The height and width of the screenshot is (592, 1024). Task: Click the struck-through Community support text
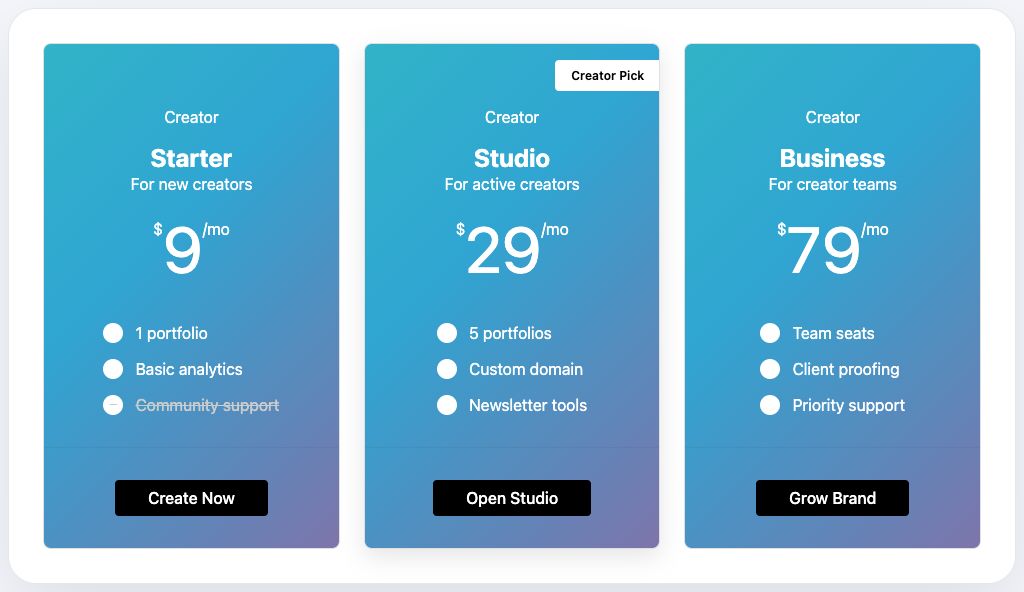tap(207, 405)
